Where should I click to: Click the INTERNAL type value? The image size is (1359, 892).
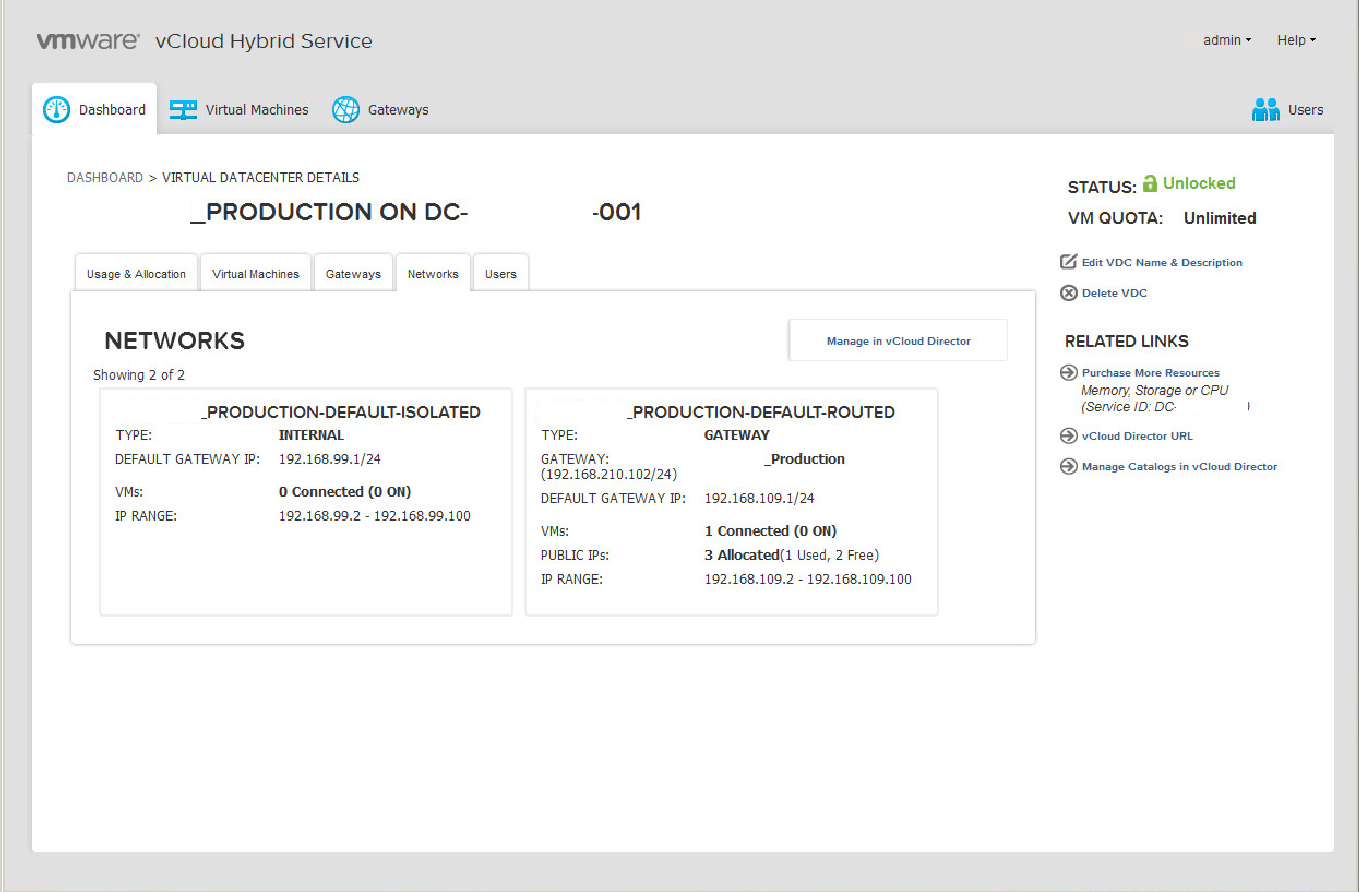coord(311,435)
